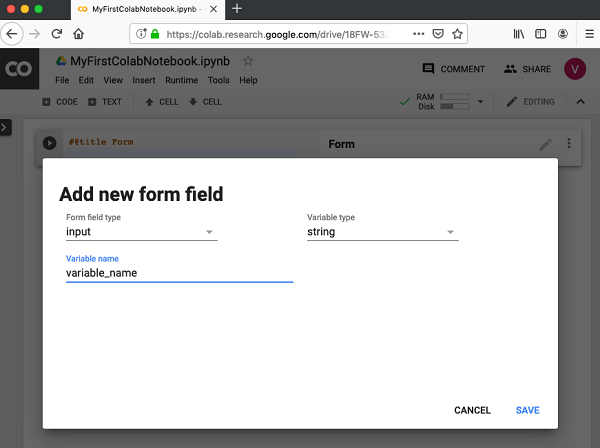Click the connected green check mark

click(x=405, y=102)
